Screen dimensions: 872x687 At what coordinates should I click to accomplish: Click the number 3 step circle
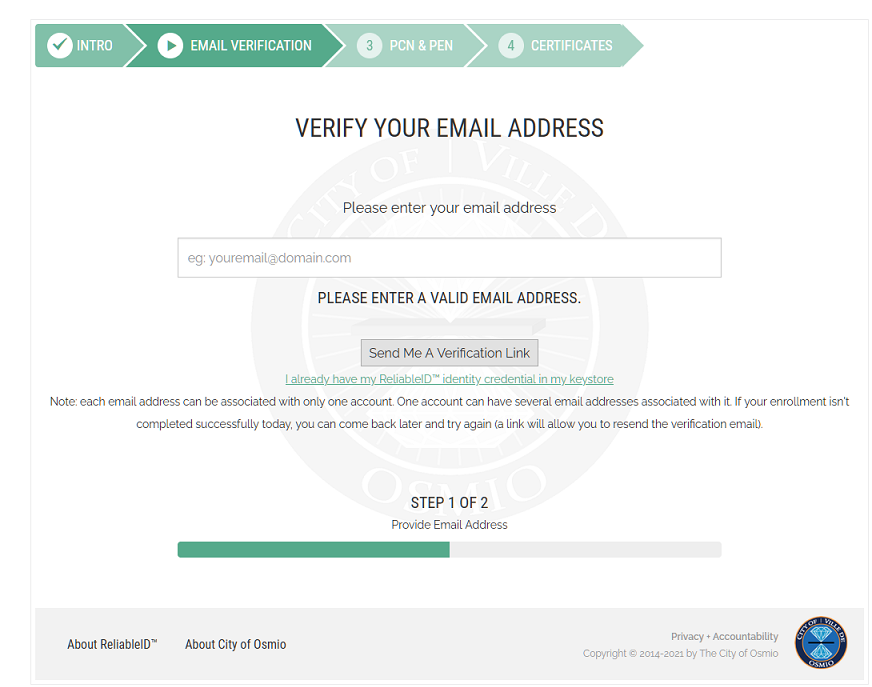(x=369, y=45)
